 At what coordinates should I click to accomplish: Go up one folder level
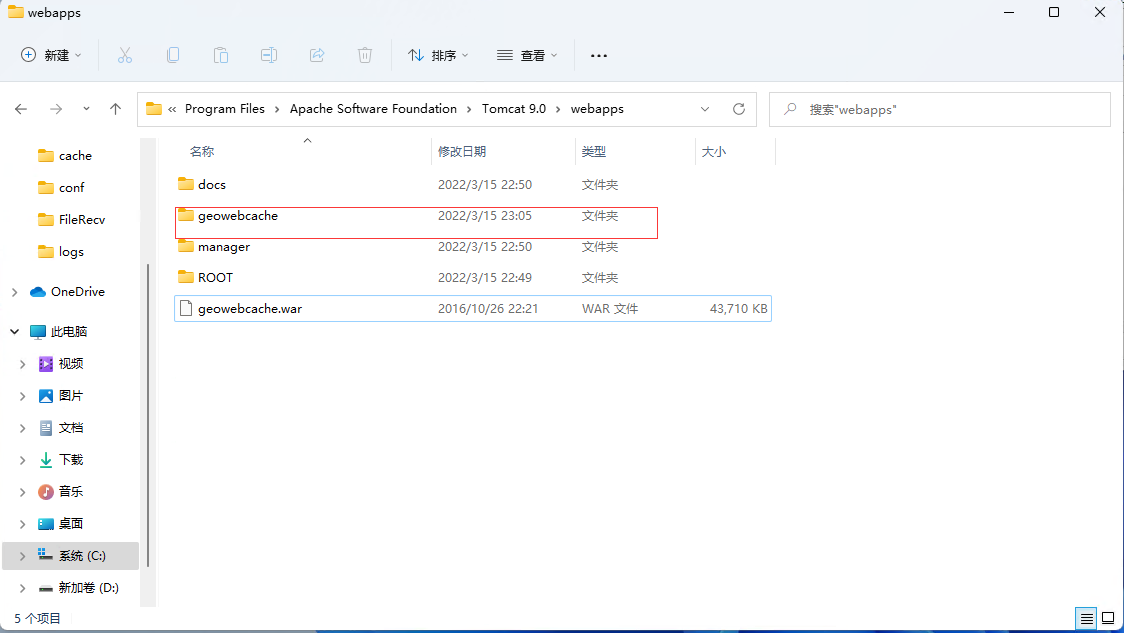(x=115, y=109)
